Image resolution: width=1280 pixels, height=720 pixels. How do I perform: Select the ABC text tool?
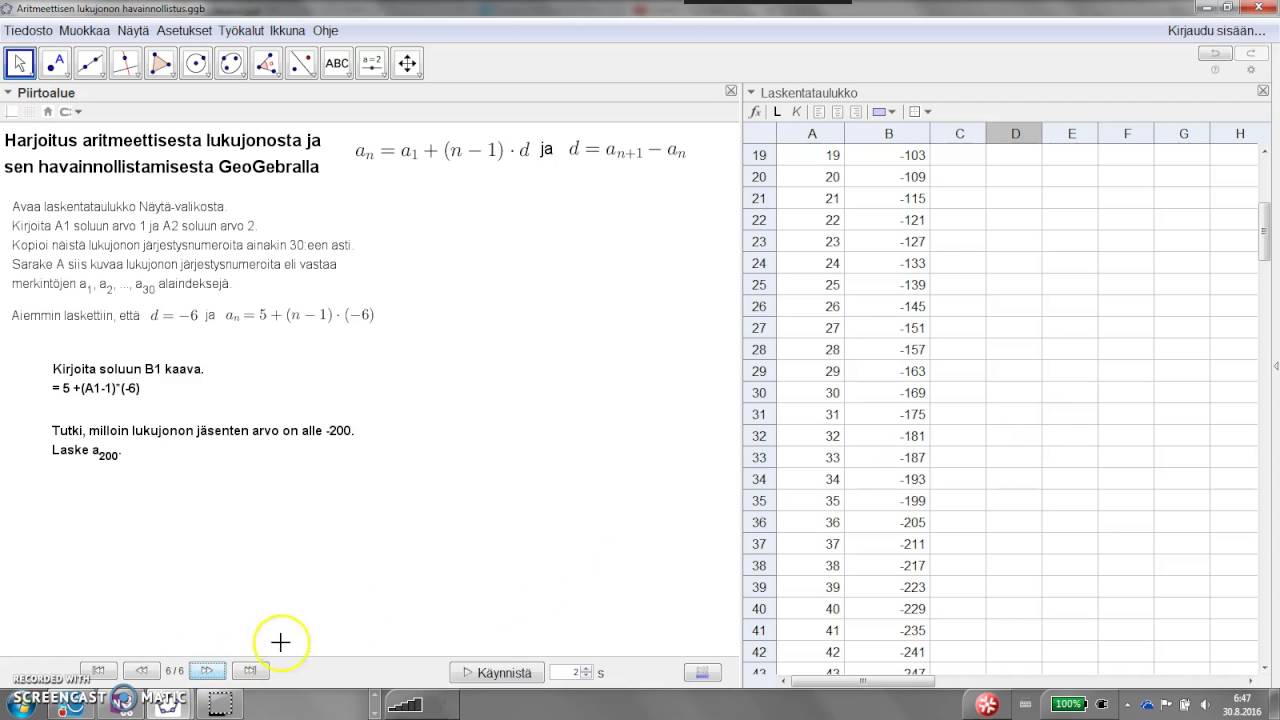click(x=337, y=63)
